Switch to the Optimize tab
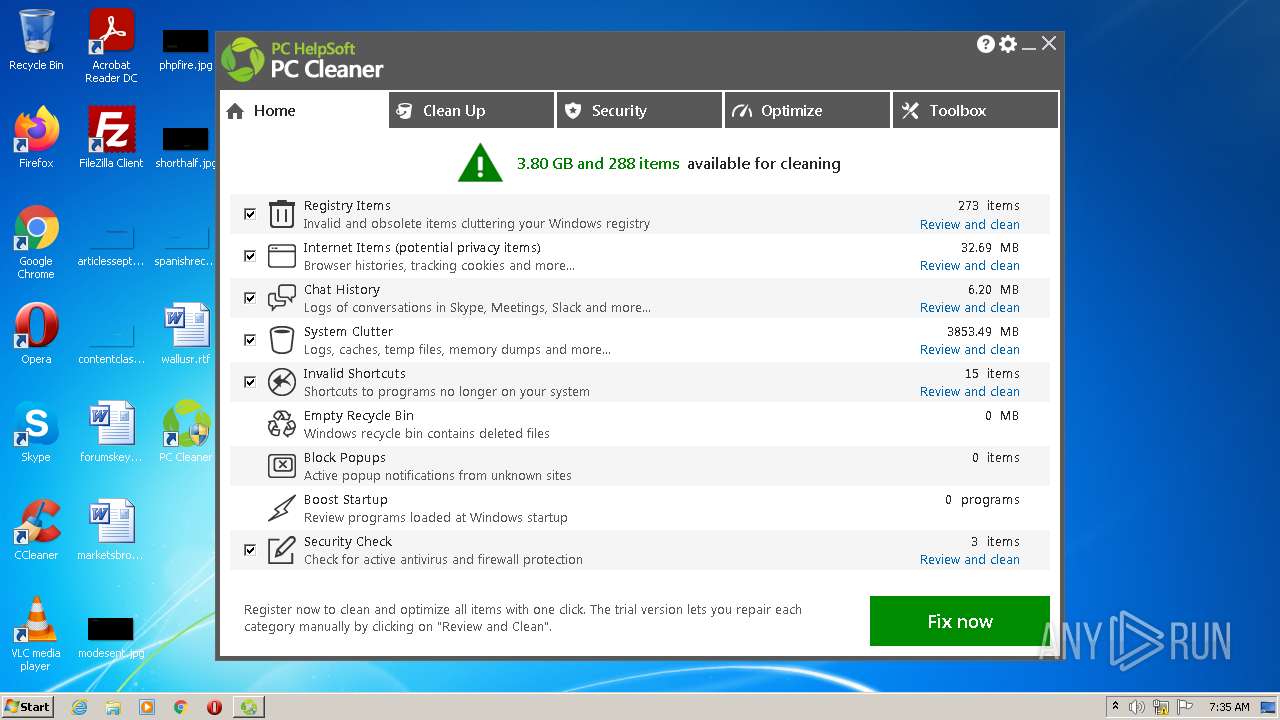1280x720 pixels. pyautogui.click(x=808, y=110)
